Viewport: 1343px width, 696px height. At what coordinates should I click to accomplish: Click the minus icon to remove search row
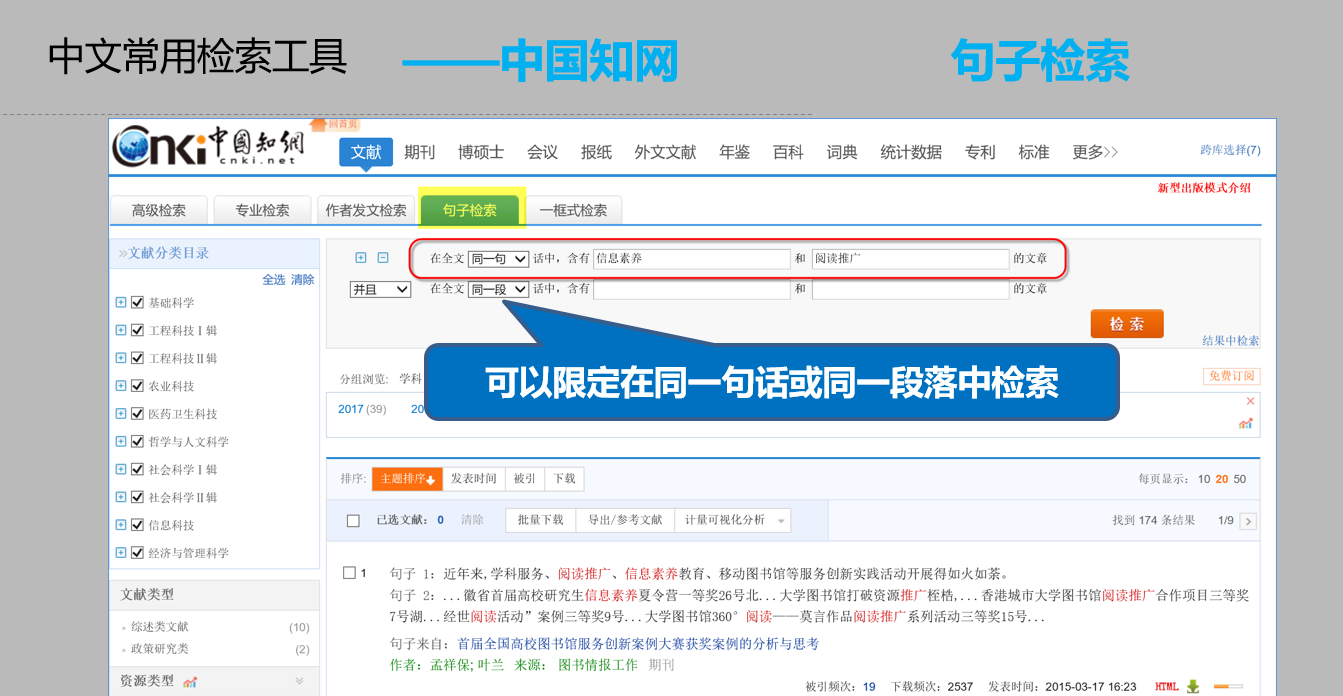click(x=382, y=257)
